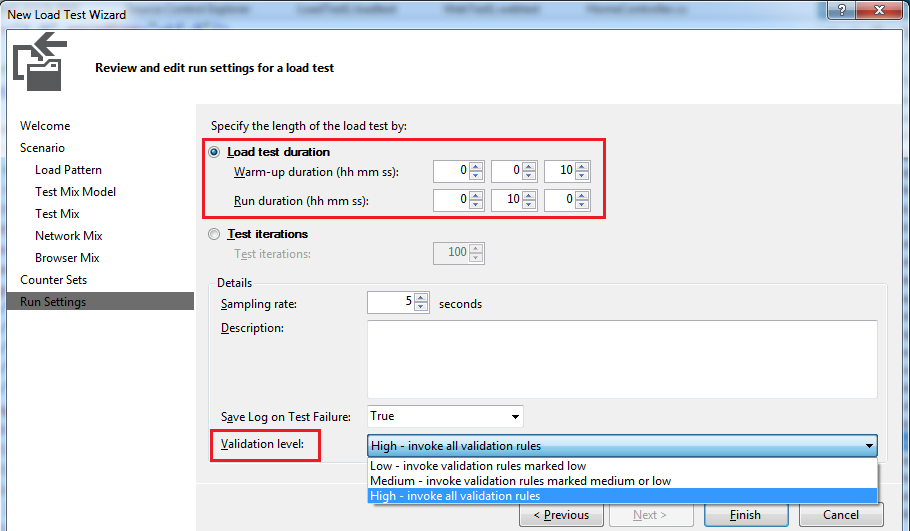Open the Network Mix page
910x531 pixels.
point(68,236)
